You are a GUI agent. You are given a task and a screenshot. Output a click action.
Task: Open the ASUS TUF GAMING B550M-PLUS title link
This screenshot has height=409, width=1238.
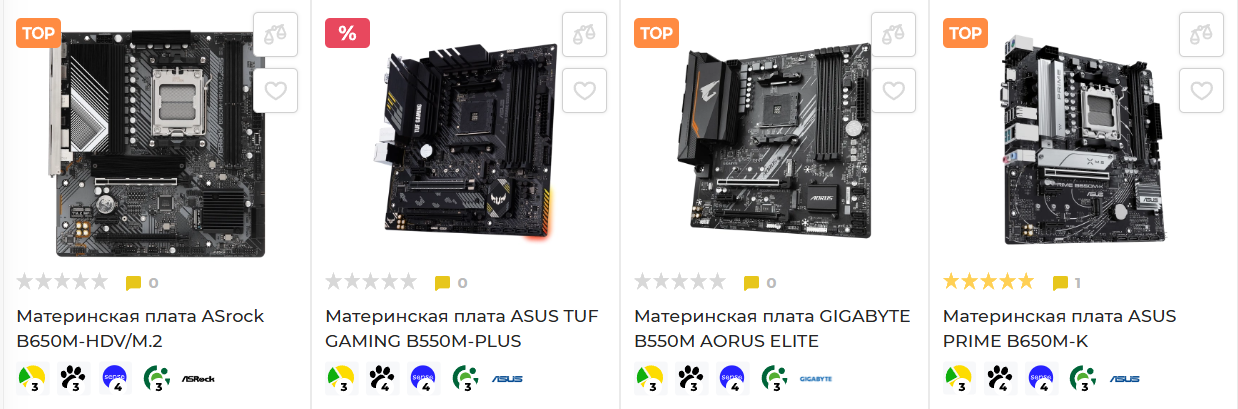click(x=462, y=329)
